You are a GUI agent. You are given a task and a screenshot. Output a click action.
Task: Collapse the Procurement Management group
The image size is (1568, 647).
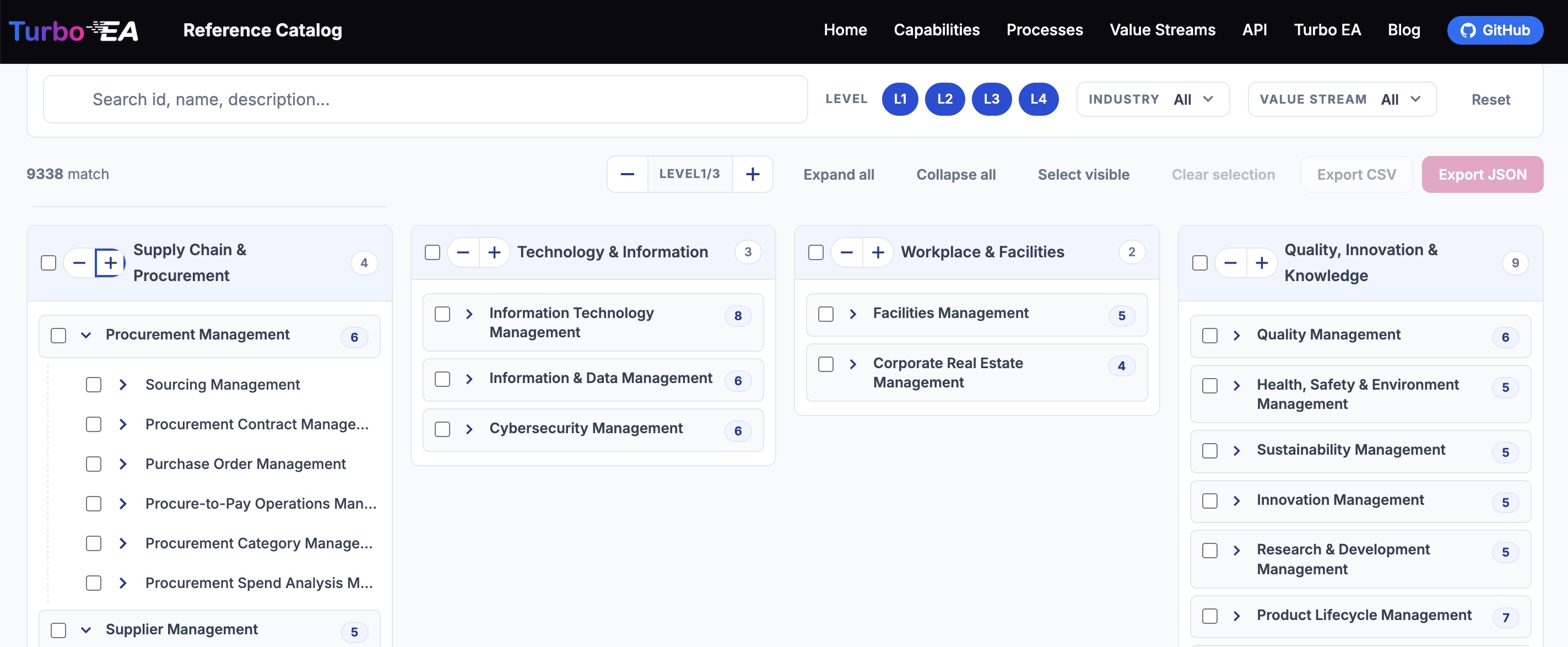click(86, 336)
